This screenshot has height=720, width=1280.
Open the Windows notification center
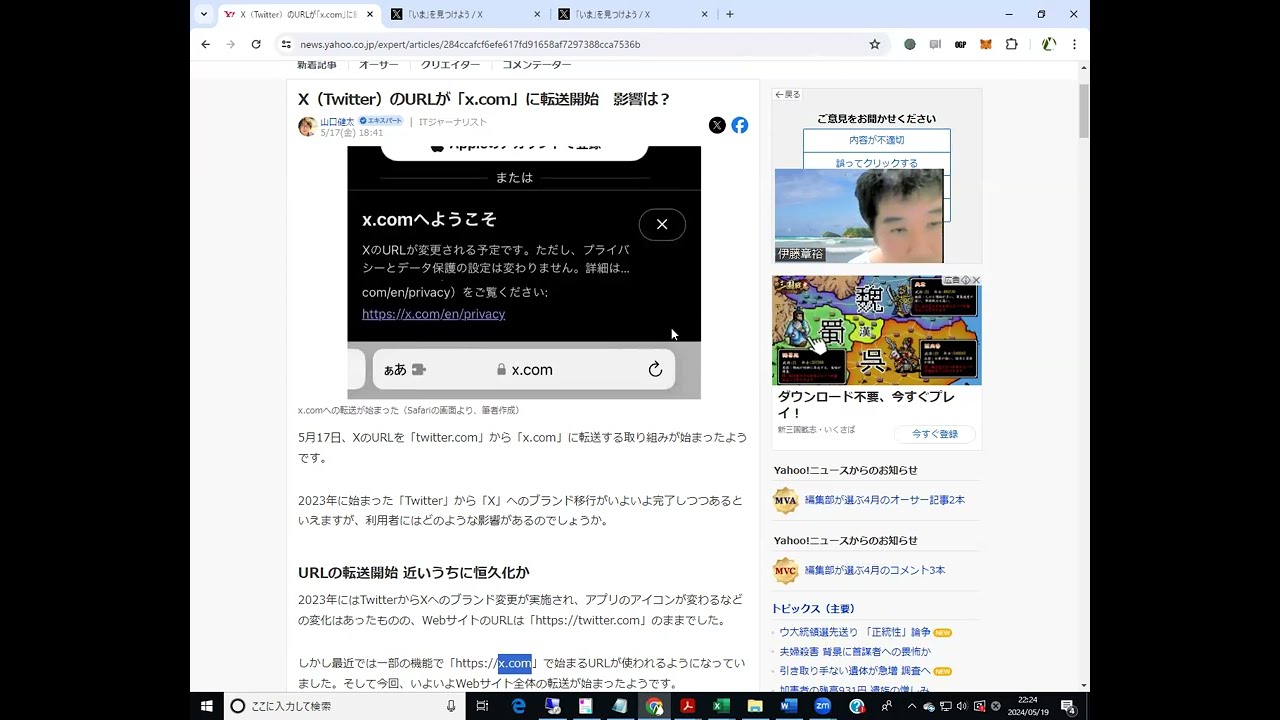pos(1069,706)
